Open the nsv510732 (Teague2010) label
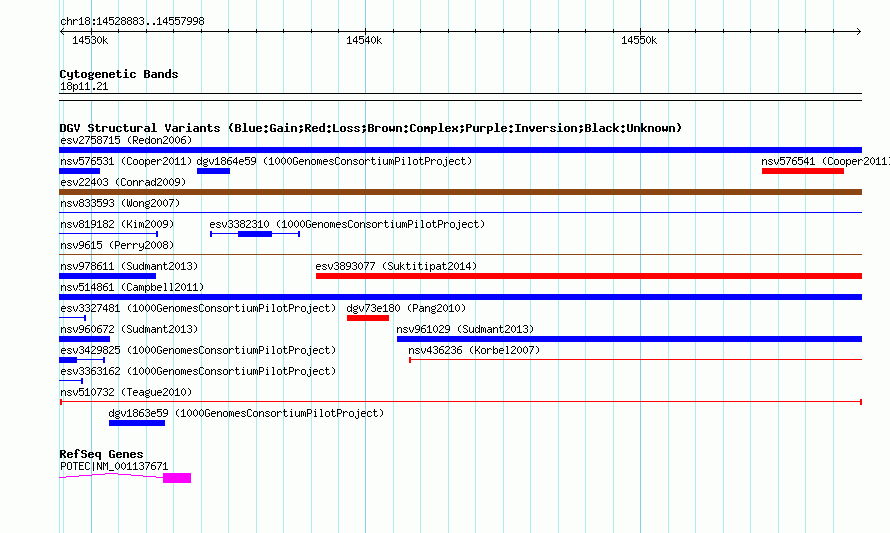 126,392
